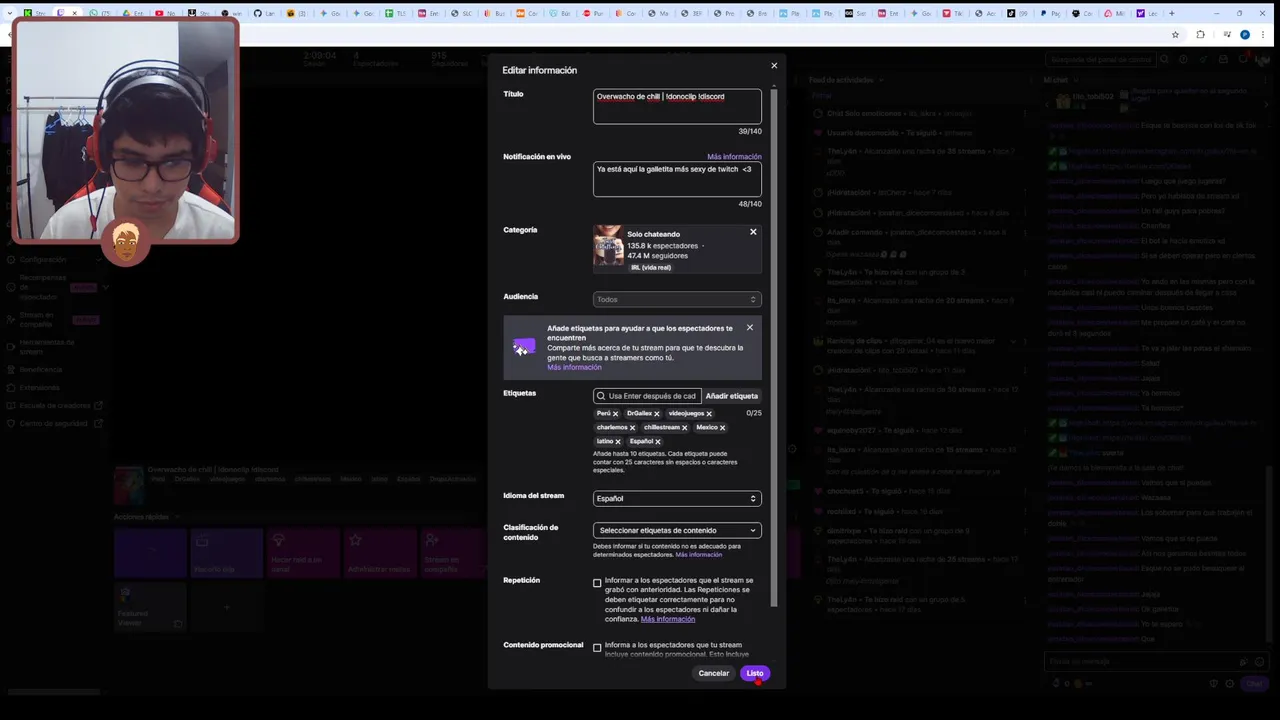Viewport: 1280px width, 720px height.
Task: Open Escuela de creadores sidebar link
Action: point(55,405)
